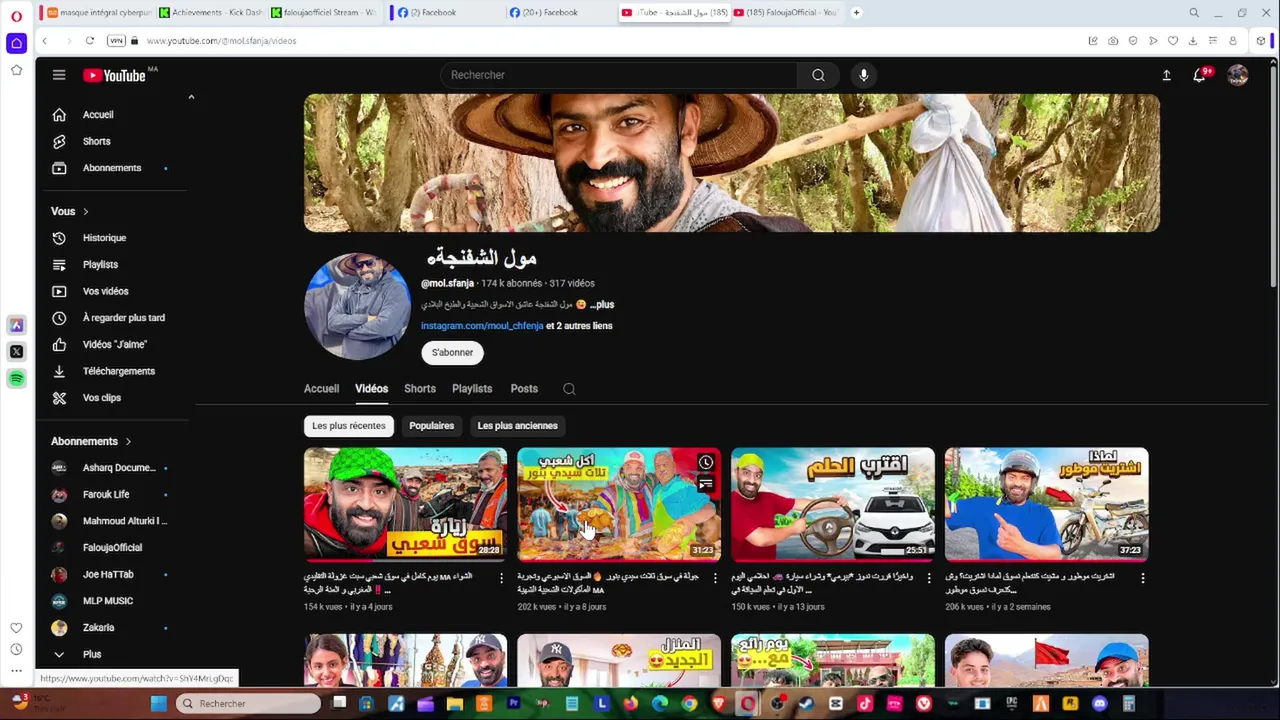Expand the channel description with '...plus'
Screen dimensions: 1280x720
pos(602,304)
